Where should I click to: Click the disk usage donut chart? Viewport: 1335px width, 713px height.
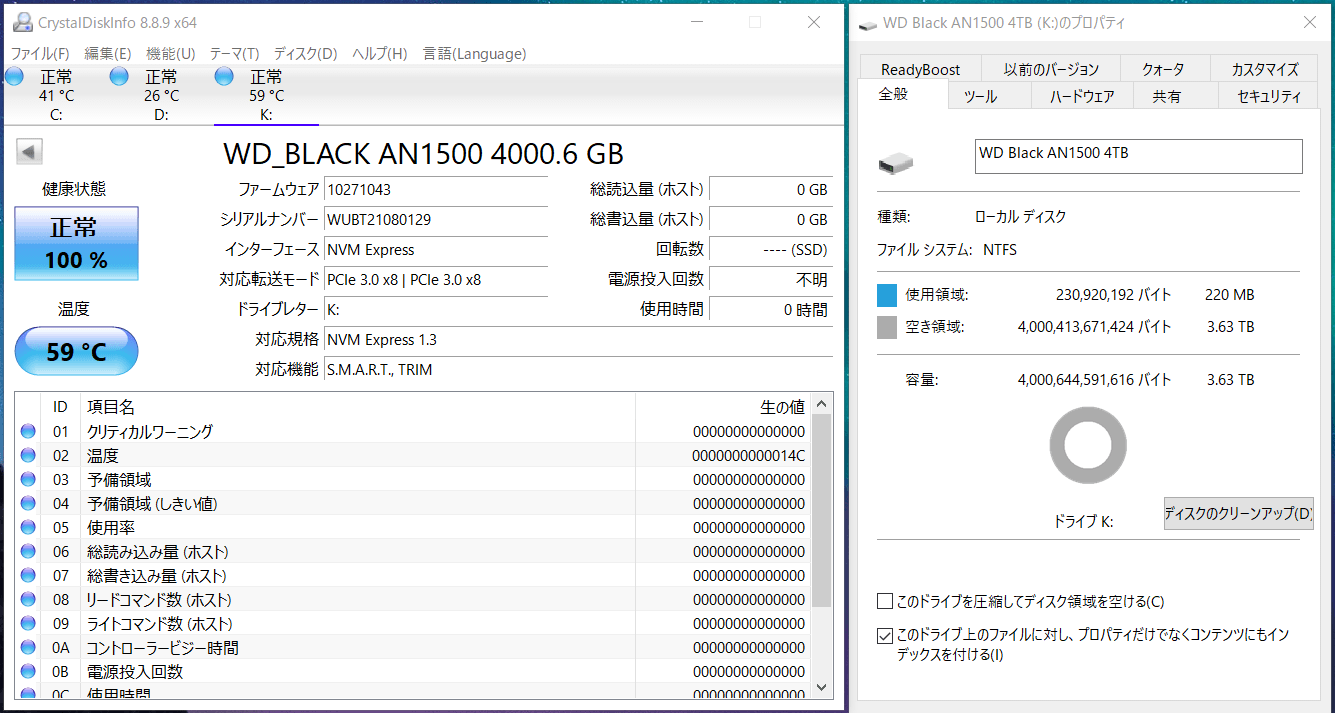pos(1088,447)
